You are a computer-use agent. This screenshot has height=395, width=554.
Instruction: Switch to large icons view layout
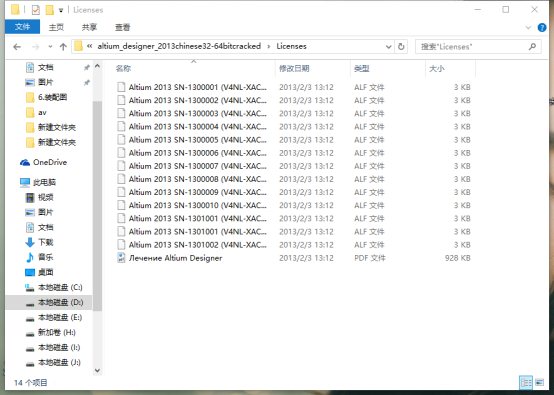[x=540, y=382]
